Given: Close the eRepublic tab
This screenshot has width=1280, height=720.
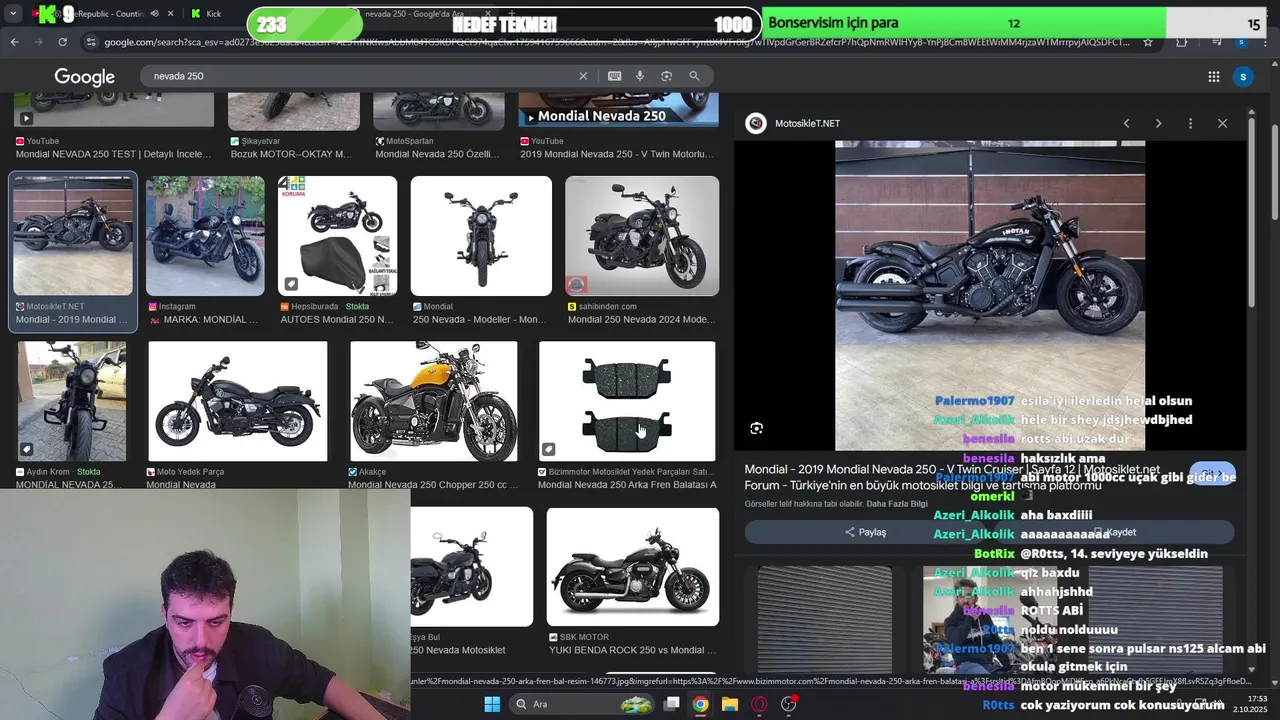Looking at the screenshot, I should pyautogui.click(x=171, y=14).
